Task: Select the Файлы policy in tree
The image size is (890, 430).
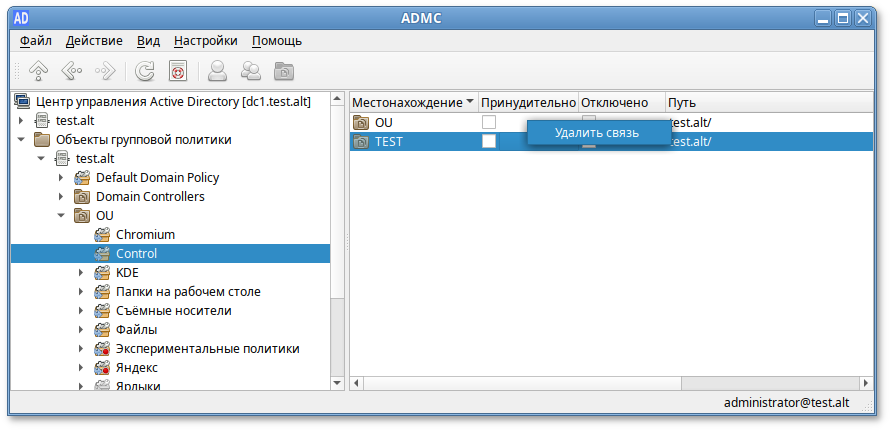Action: 136,330
